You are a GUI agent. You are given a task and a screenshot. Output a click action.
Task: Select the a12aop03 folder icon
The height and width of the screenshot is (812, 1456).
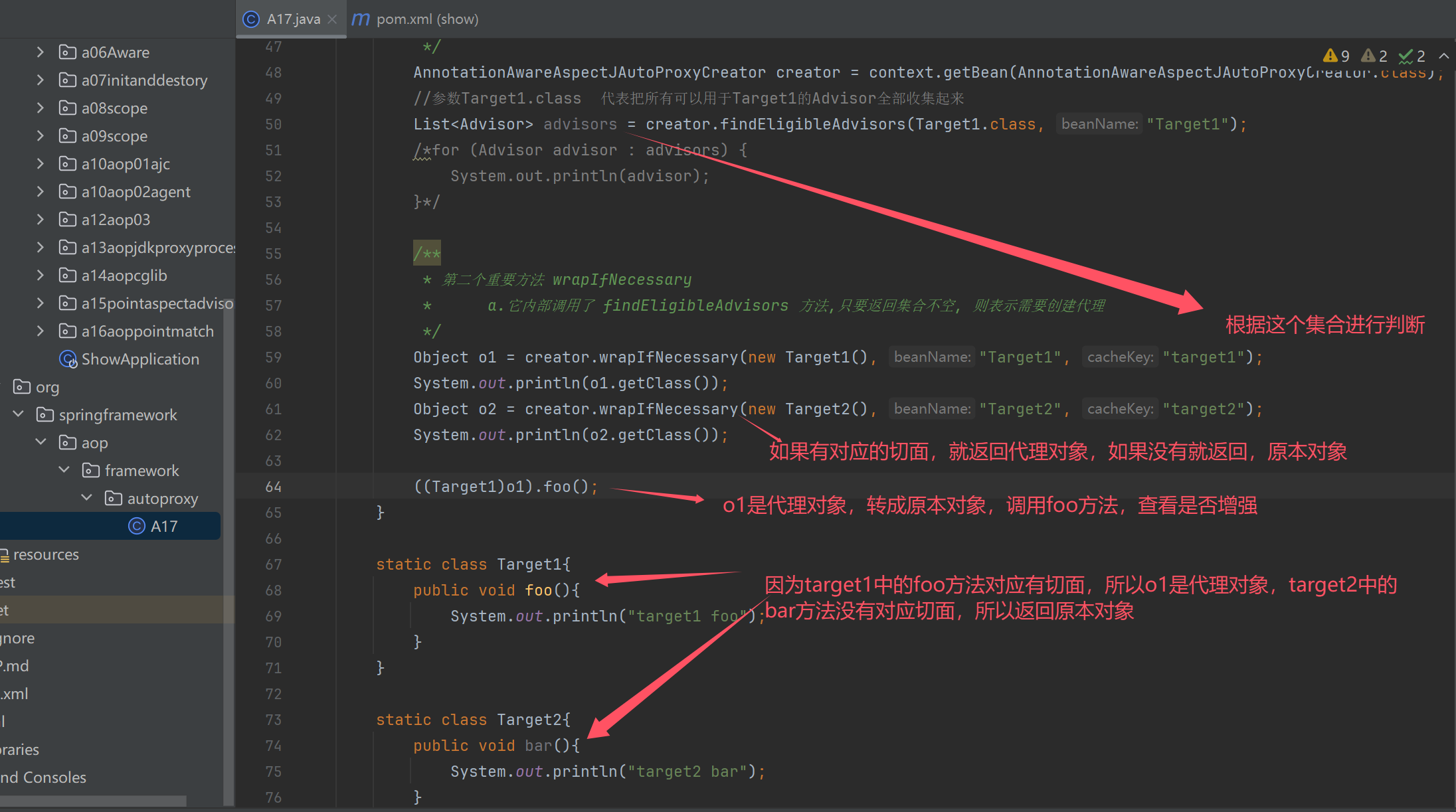[x=67, y=219]
